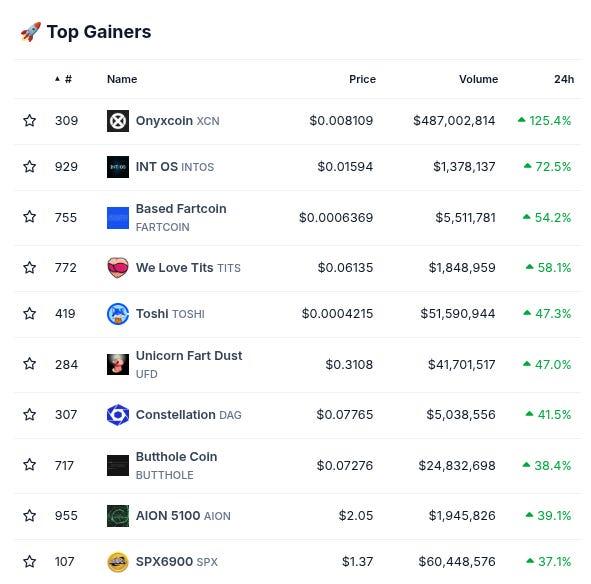Click the INT OS coin logo
Image resolution: width=591 pixels, height=584 pixels.
118,167
